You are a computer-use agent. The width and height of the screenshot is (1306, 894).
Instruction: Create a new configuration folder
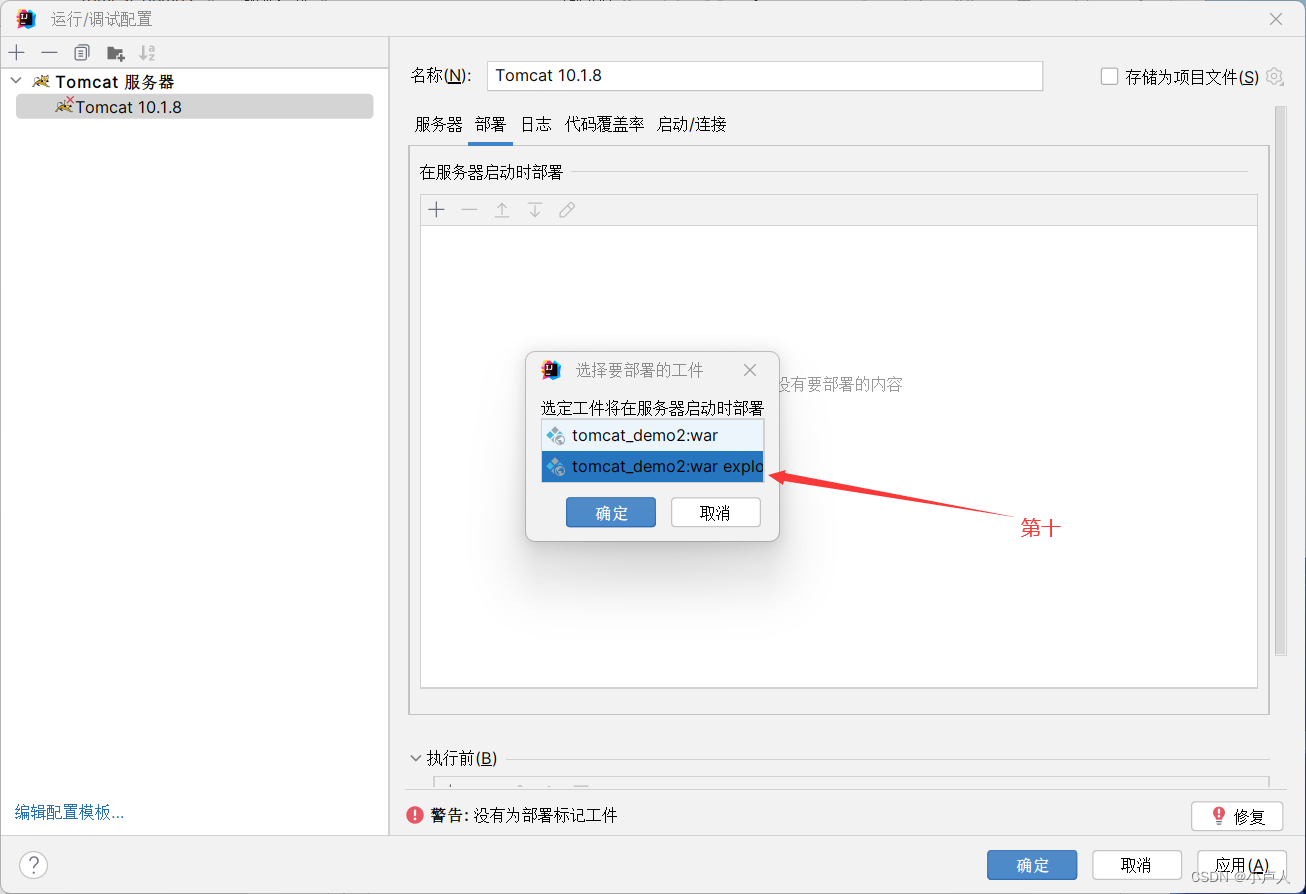click(x=114, y=52)
